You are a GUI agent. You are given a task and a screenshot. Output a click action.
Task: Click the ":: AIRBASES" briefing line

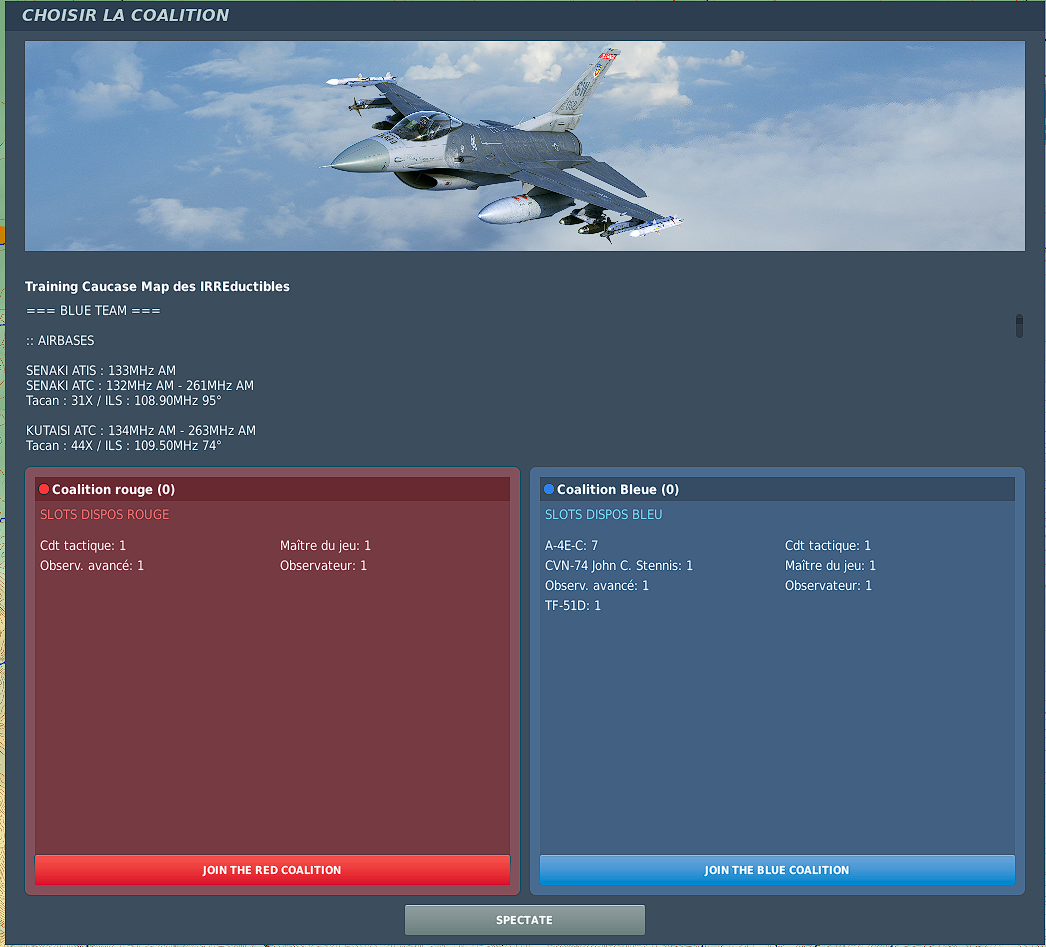[60, 341]
